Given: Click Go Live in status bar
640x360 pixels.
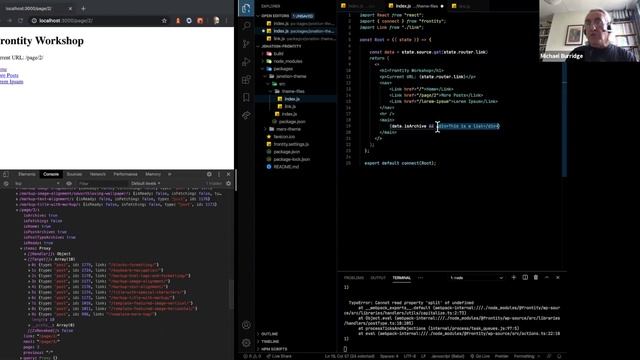Looking at the screenshot, I should coord(480,356).
